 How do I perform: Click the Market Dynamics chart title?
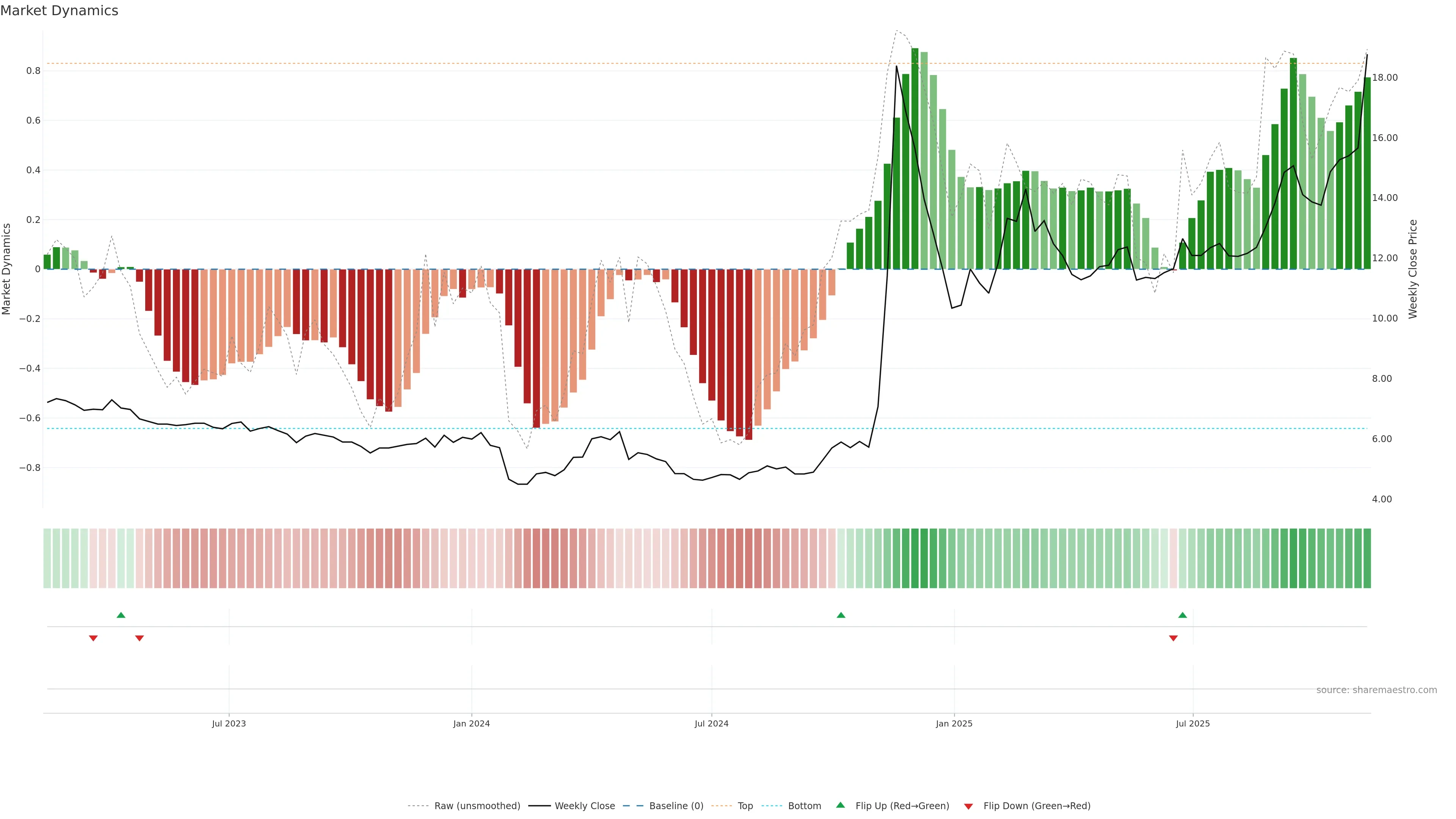coord(60,11)
